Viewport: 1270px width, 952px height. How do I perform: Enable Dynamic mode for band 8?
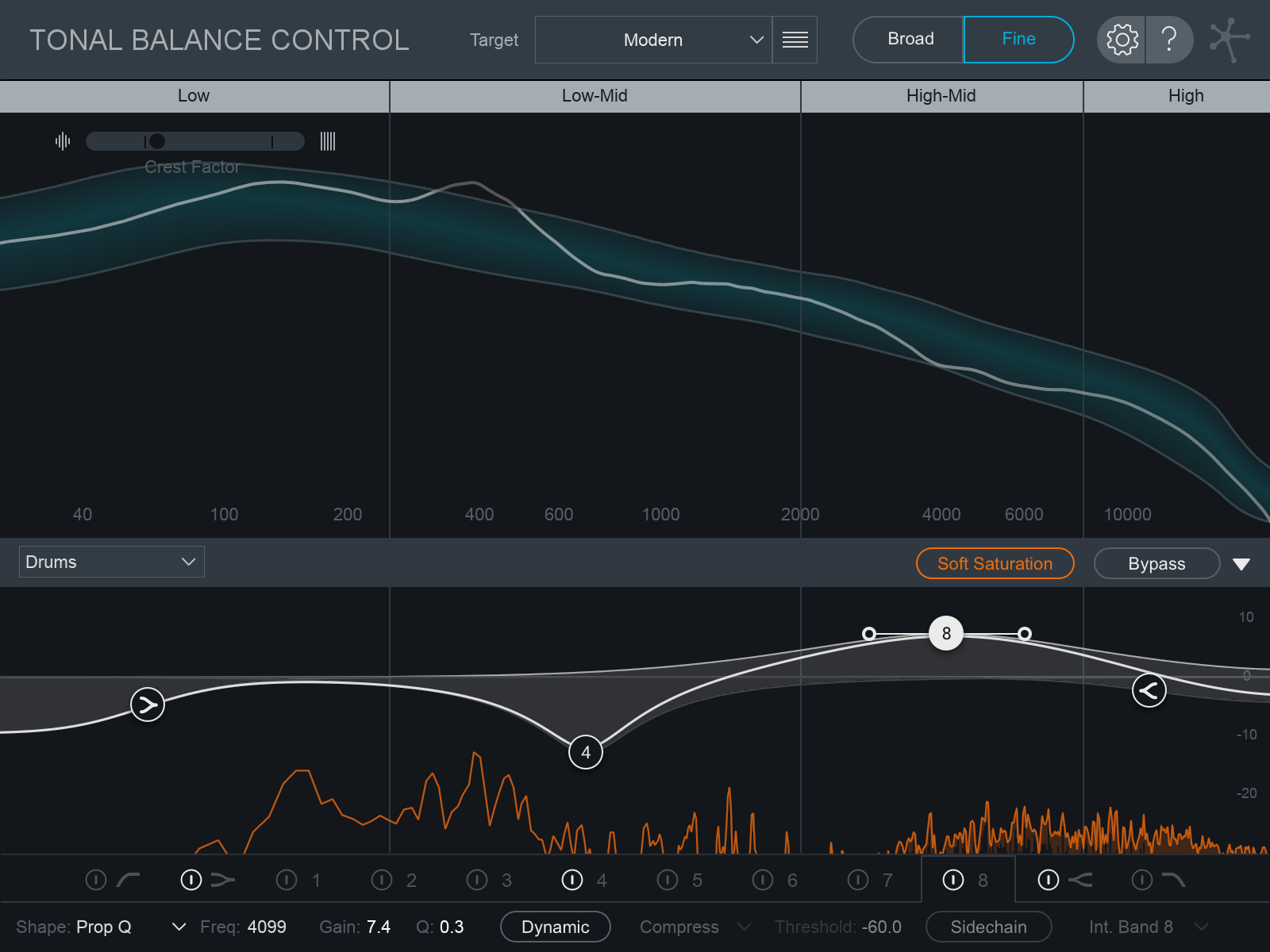555,927
